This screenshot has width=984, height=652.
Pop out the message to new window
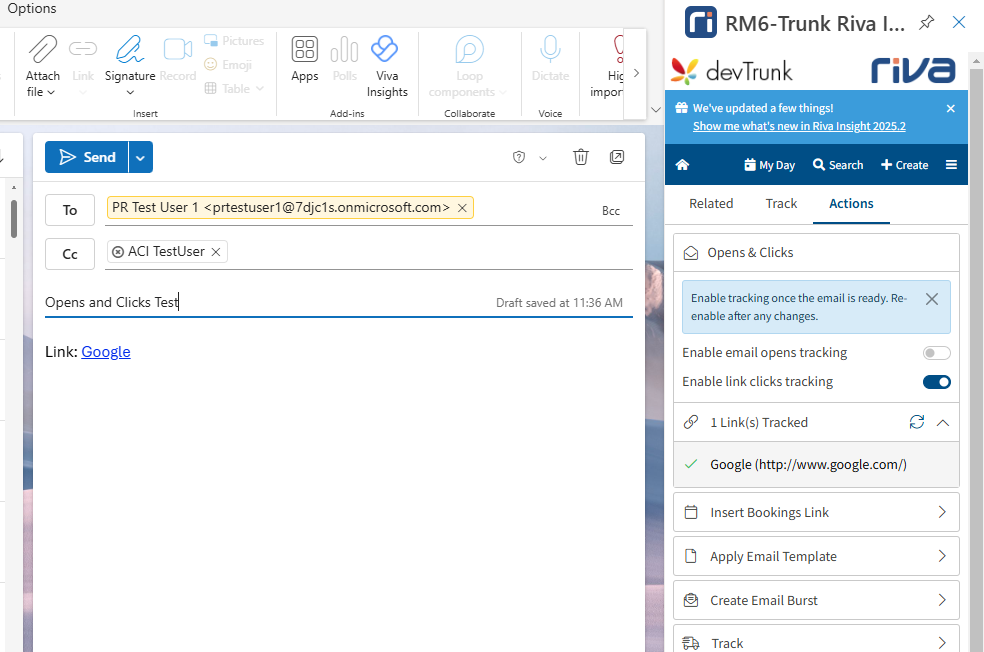click(617, 157)
